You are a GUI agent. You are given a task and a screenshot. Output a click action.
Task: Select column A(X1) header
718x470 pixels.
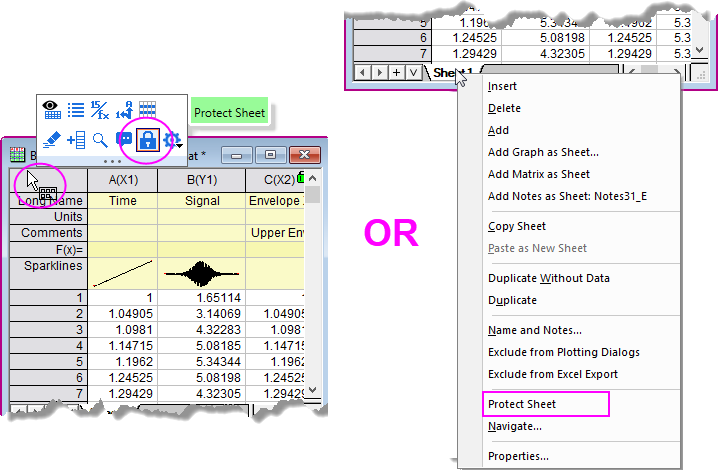coord(123,180)
